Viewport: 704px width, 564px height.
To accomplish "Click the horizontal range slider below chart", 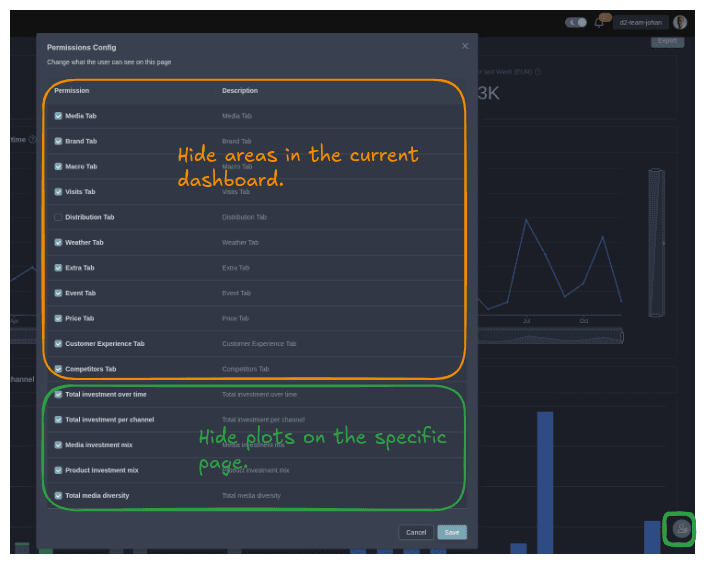I will point(550,336).
